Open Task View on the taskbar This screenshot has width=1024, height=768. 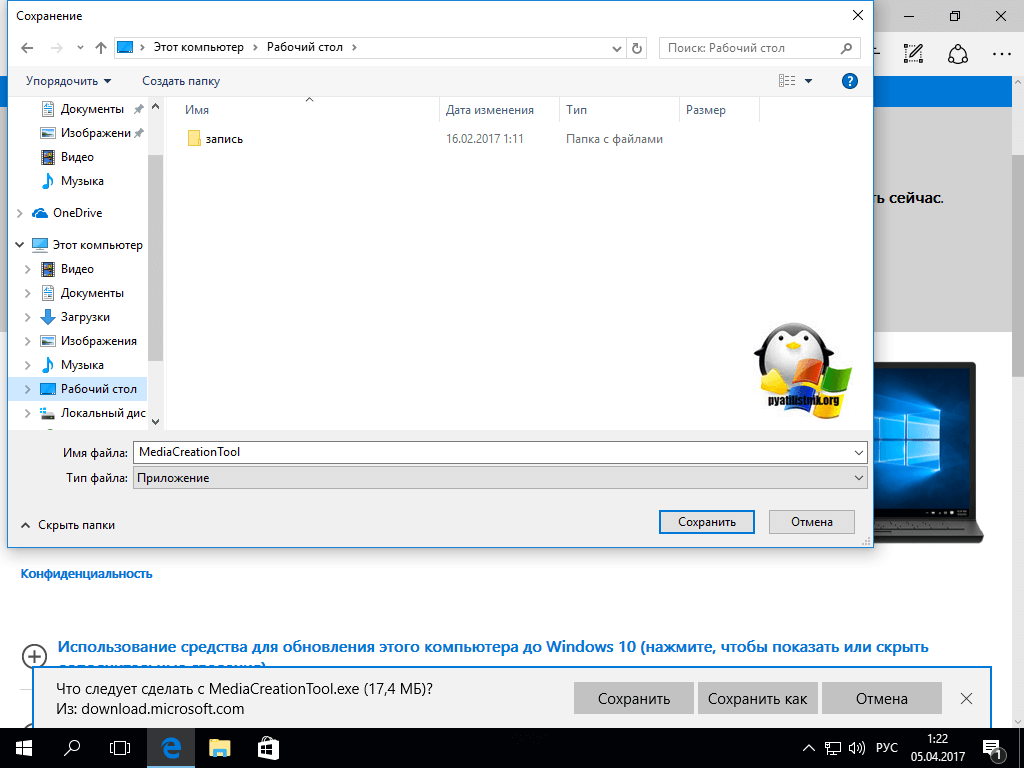[120, 748]
